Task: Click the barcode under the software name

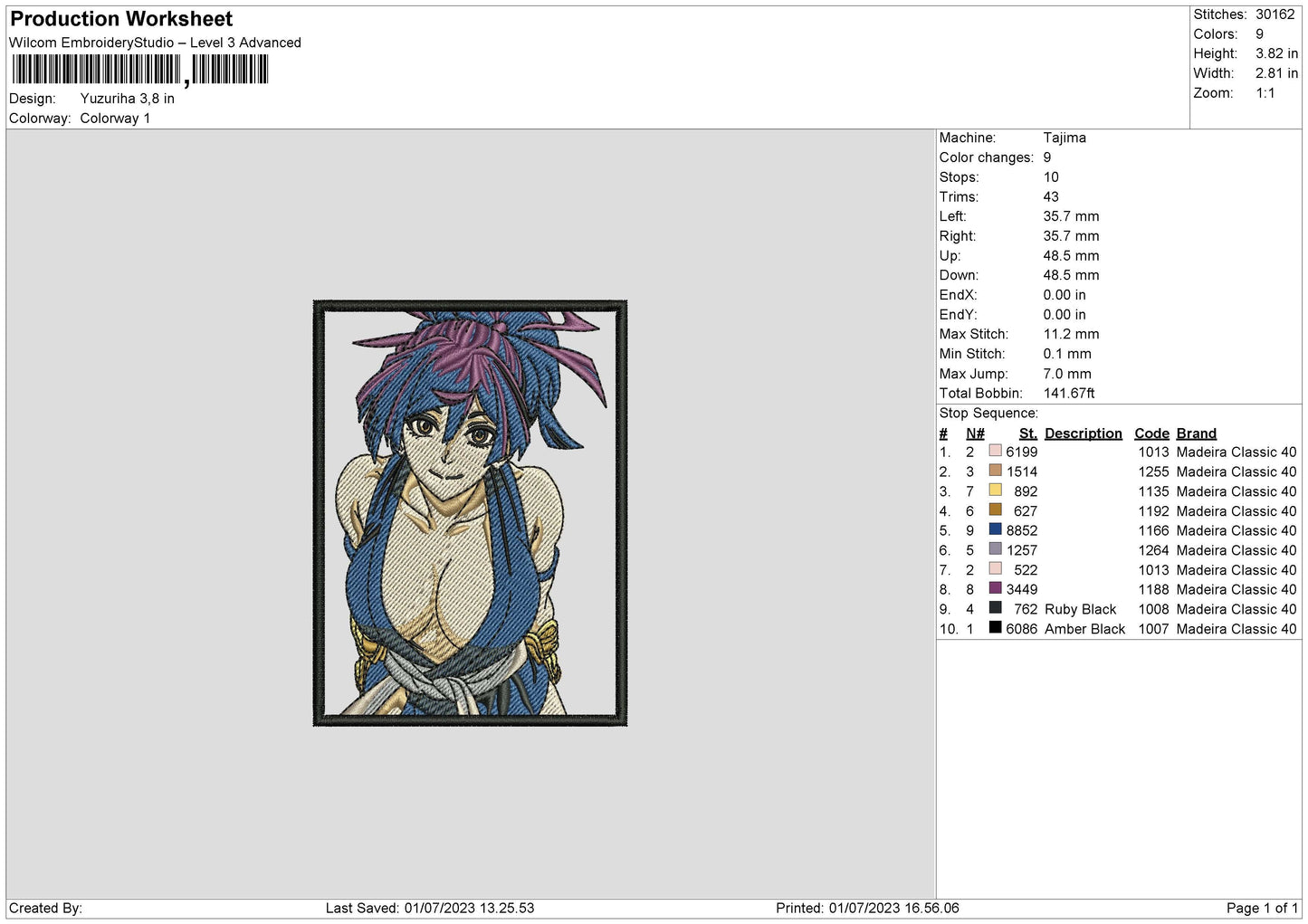Action: 140,70
